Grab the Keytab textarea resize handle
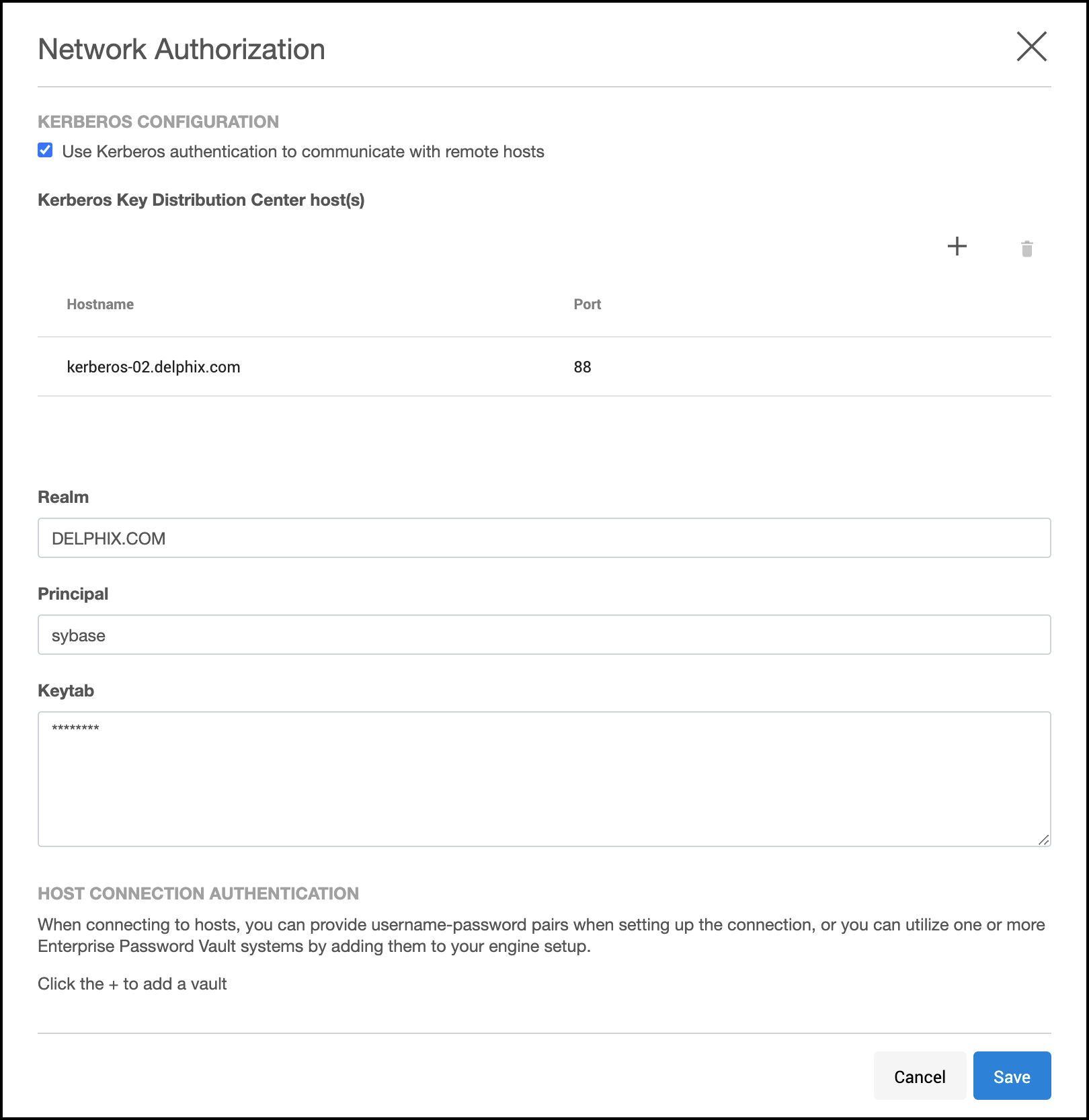This screenshot has height=1120, width=1089. point(1043,840)
